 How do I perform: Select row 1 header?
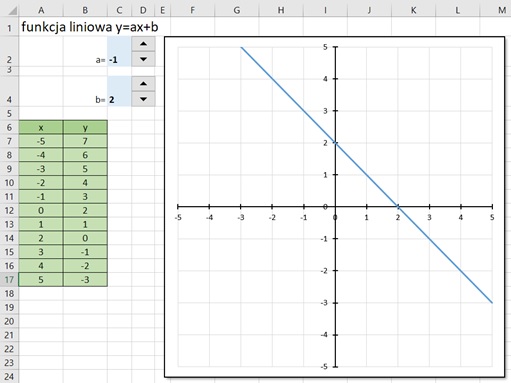[9, 28]
